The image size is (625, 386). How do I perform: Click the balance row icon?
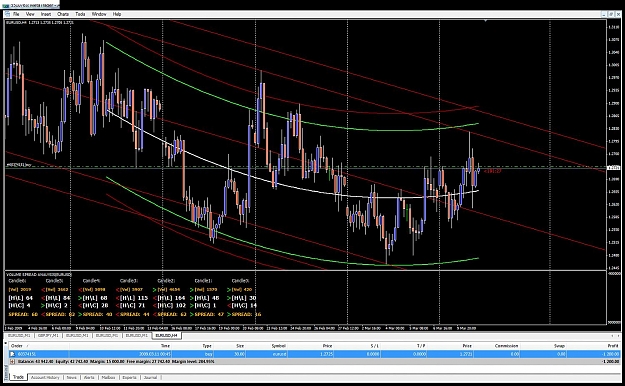point(12,361)
